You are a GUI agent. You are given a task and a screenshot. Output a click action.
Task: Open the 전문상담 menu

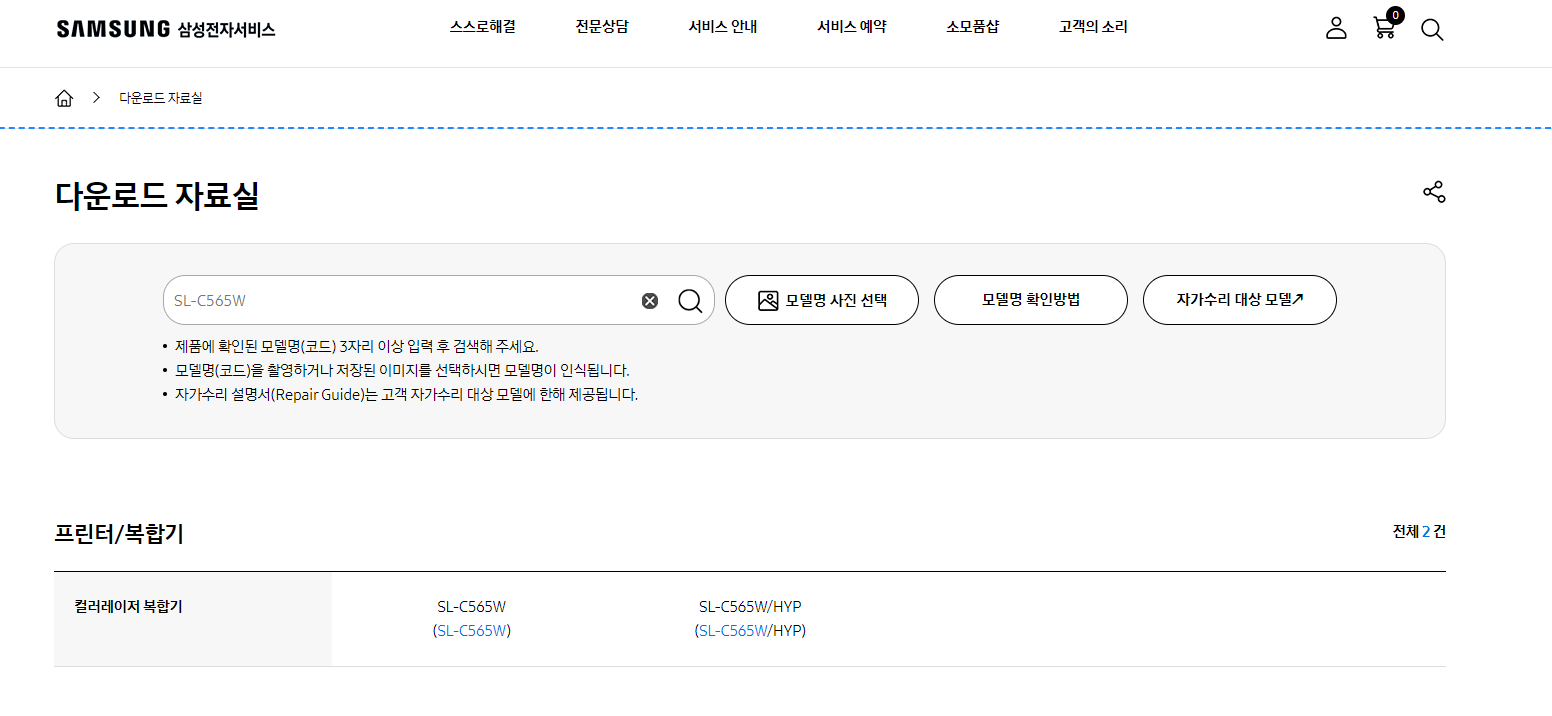pyautogui.click(x=602, y=27)
